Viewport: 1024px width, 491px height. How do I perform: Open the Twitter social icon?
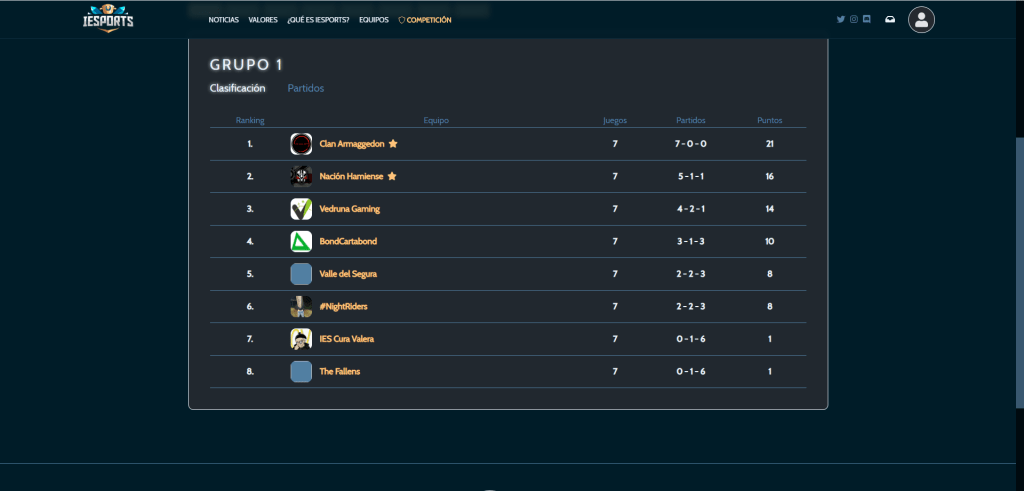pyautogui.click(x=841, y=19)
